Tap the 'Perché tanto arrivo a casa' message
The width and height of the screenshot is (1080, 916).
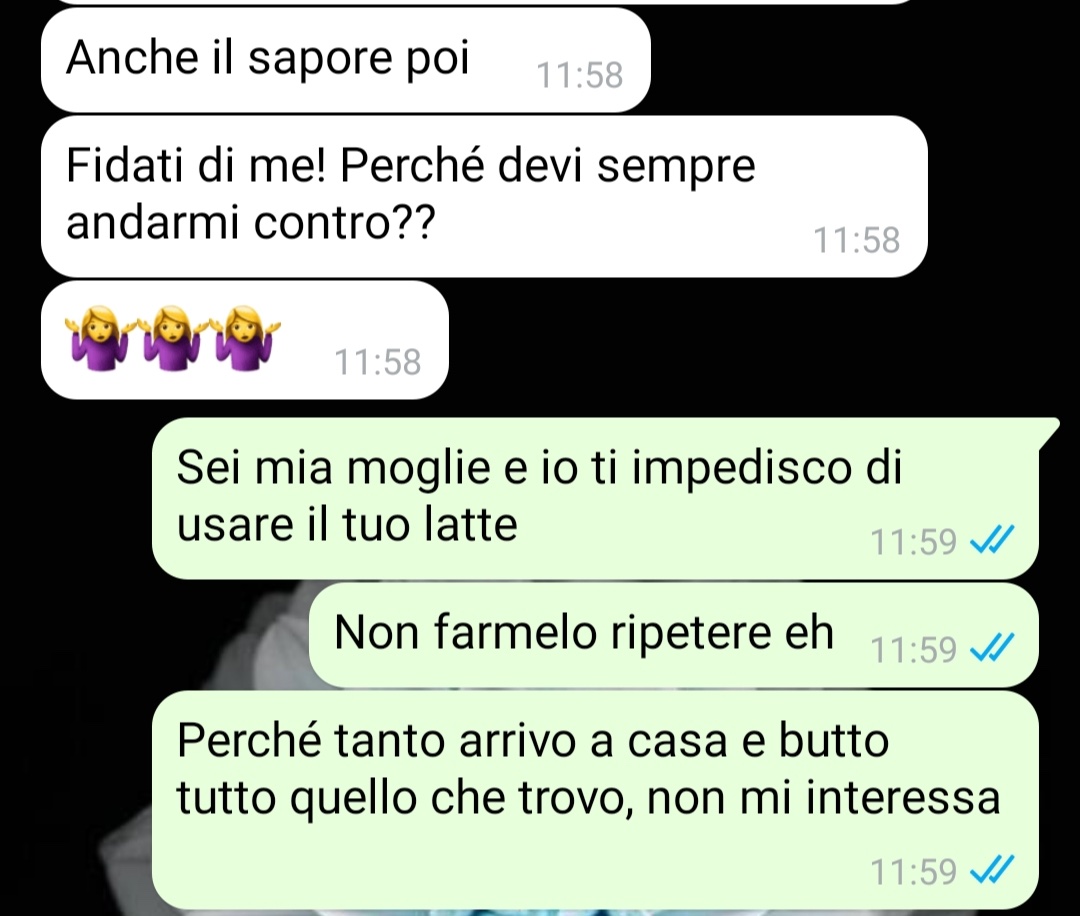point(595,800)
